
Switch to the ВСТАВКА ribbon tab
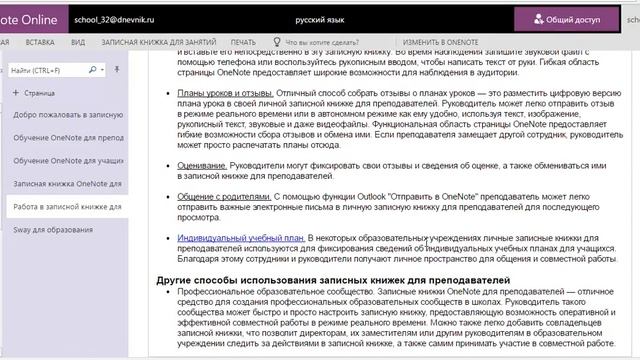click(x=40, y=42)
